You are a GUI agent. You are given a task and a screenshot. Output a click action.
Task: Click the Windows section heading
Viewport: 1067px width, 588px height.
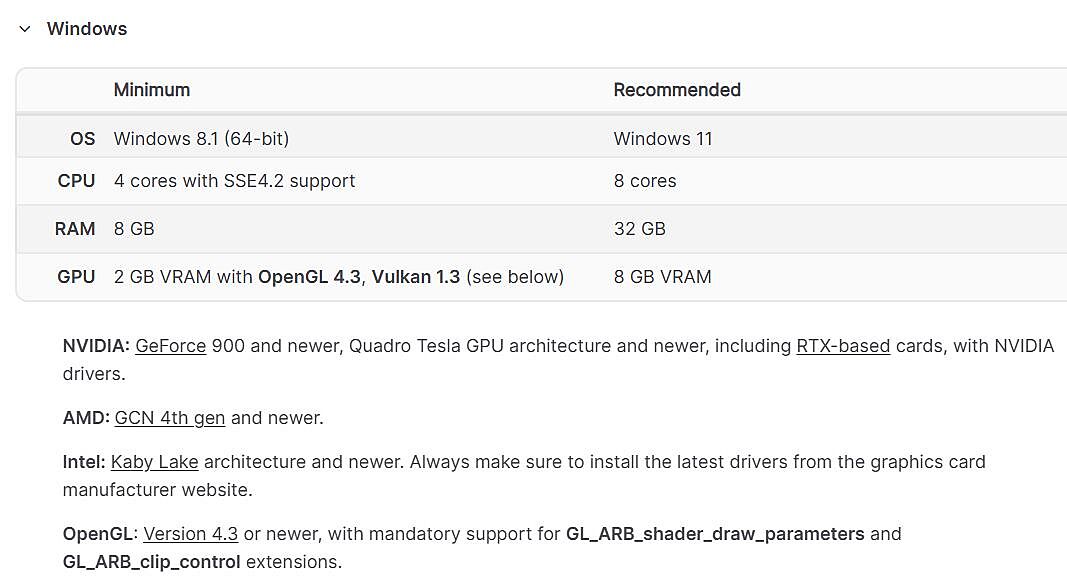point(87,29)
